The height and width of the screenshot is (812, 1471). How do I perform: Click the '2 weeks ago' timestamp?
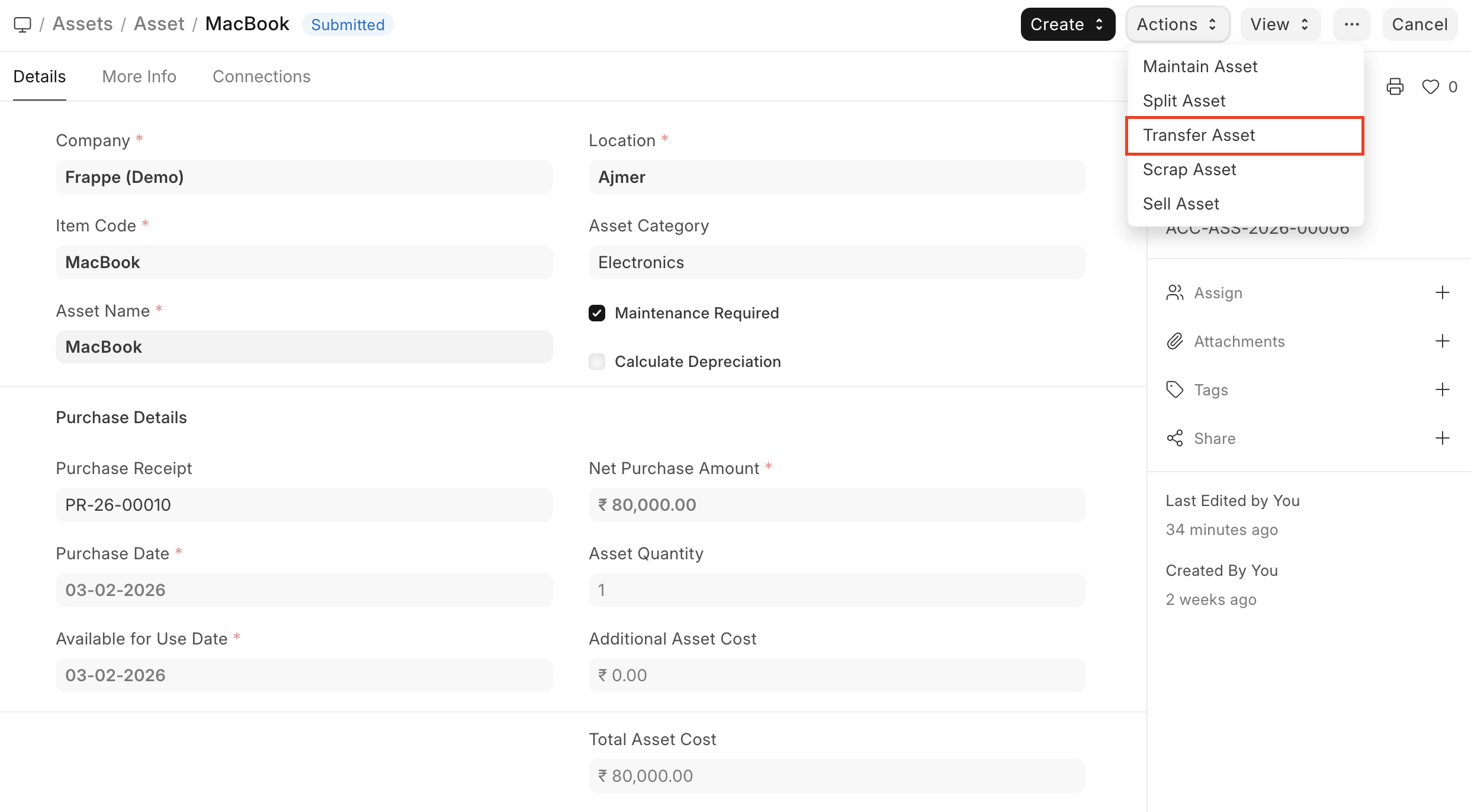(1211, 600)
